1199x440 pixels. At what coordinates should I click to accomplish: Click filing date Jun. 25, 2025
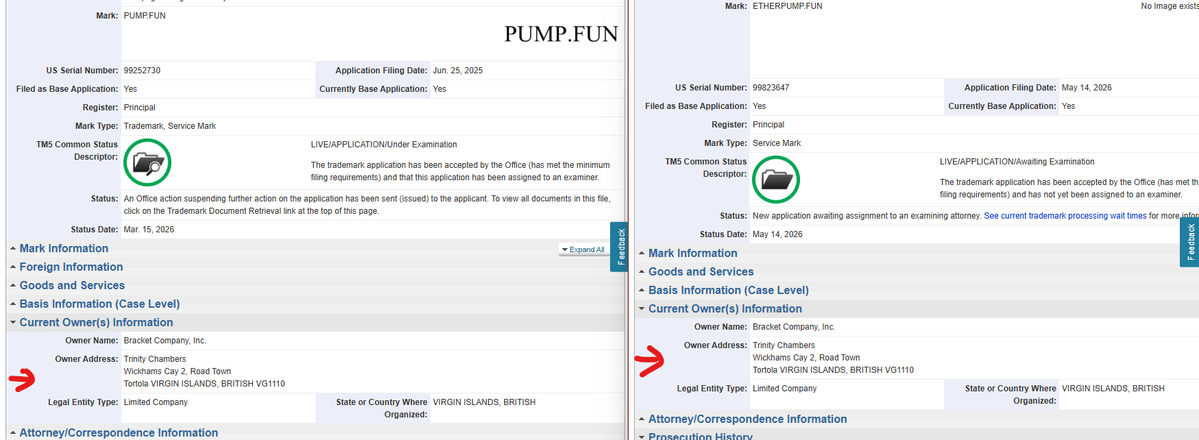pyautogui.click(x=457, y=70)
